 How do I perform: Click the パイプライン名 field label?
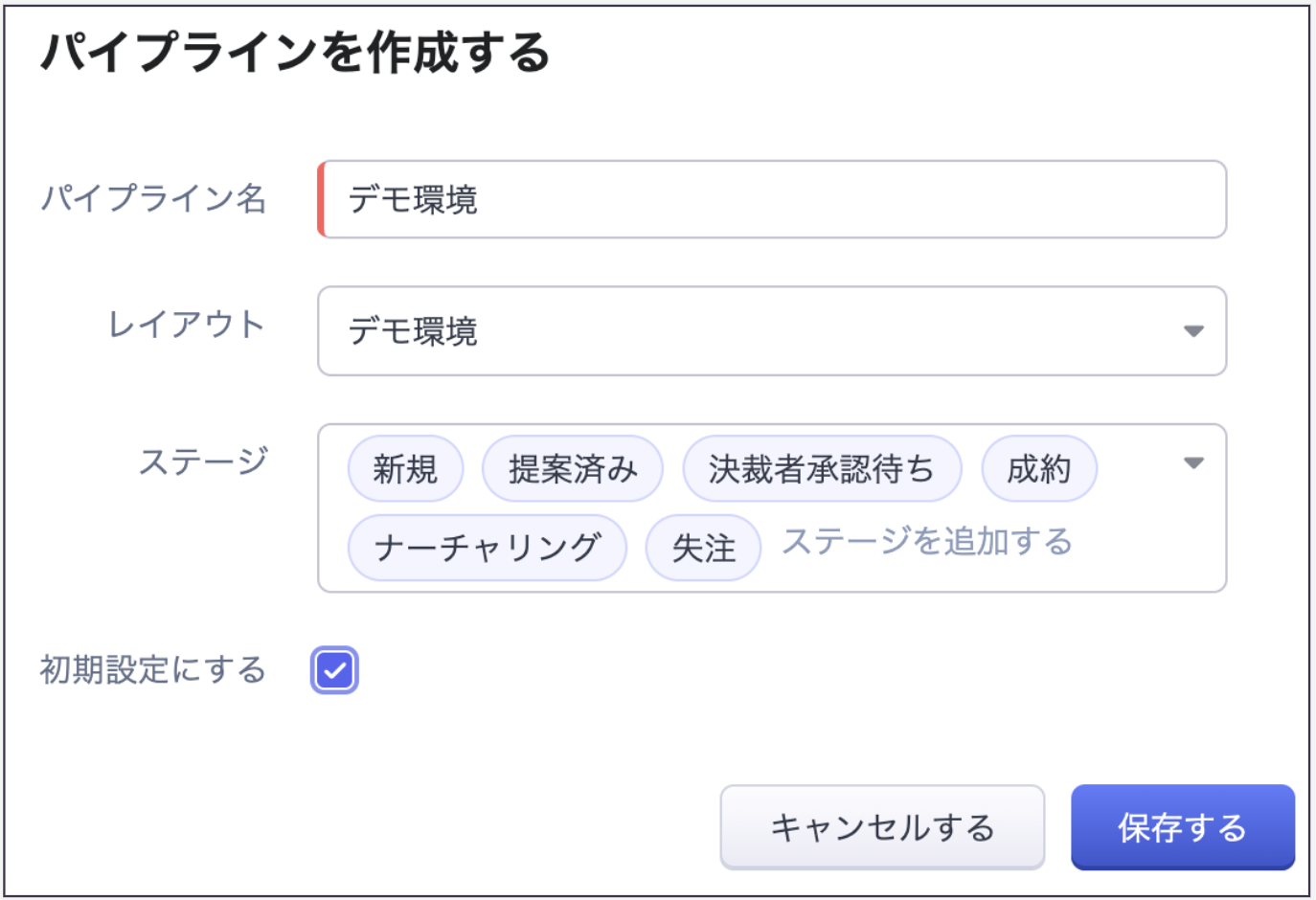[153, 199]
